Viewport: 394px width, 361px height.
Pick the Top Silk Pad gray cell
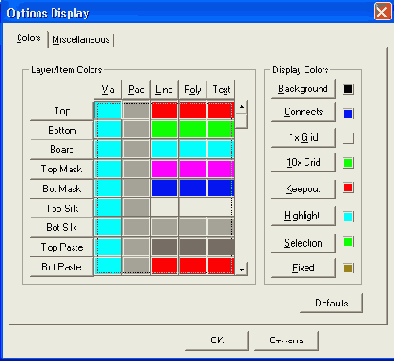click(136, 208)
